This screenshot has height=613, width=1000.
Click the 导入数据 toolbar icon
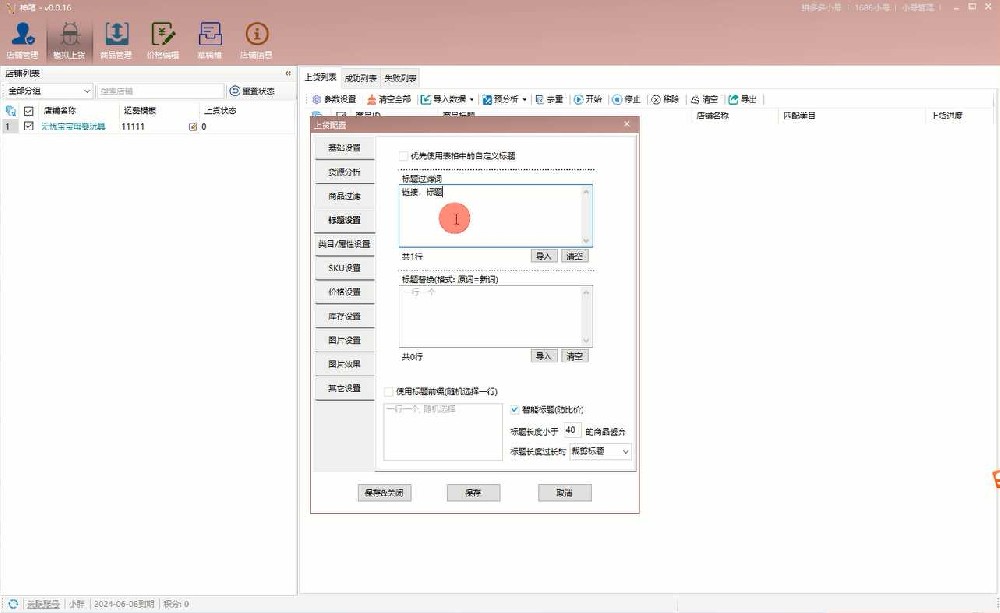click(425, 100)
